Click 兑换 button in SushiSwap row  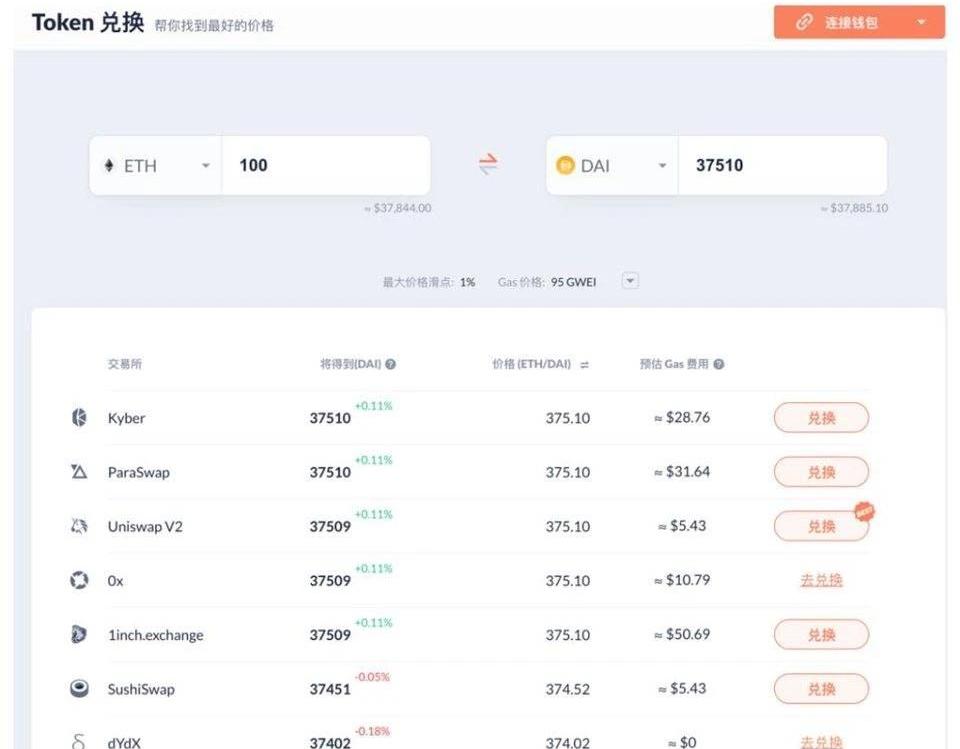pyautogui.click(x=821, y=689)
